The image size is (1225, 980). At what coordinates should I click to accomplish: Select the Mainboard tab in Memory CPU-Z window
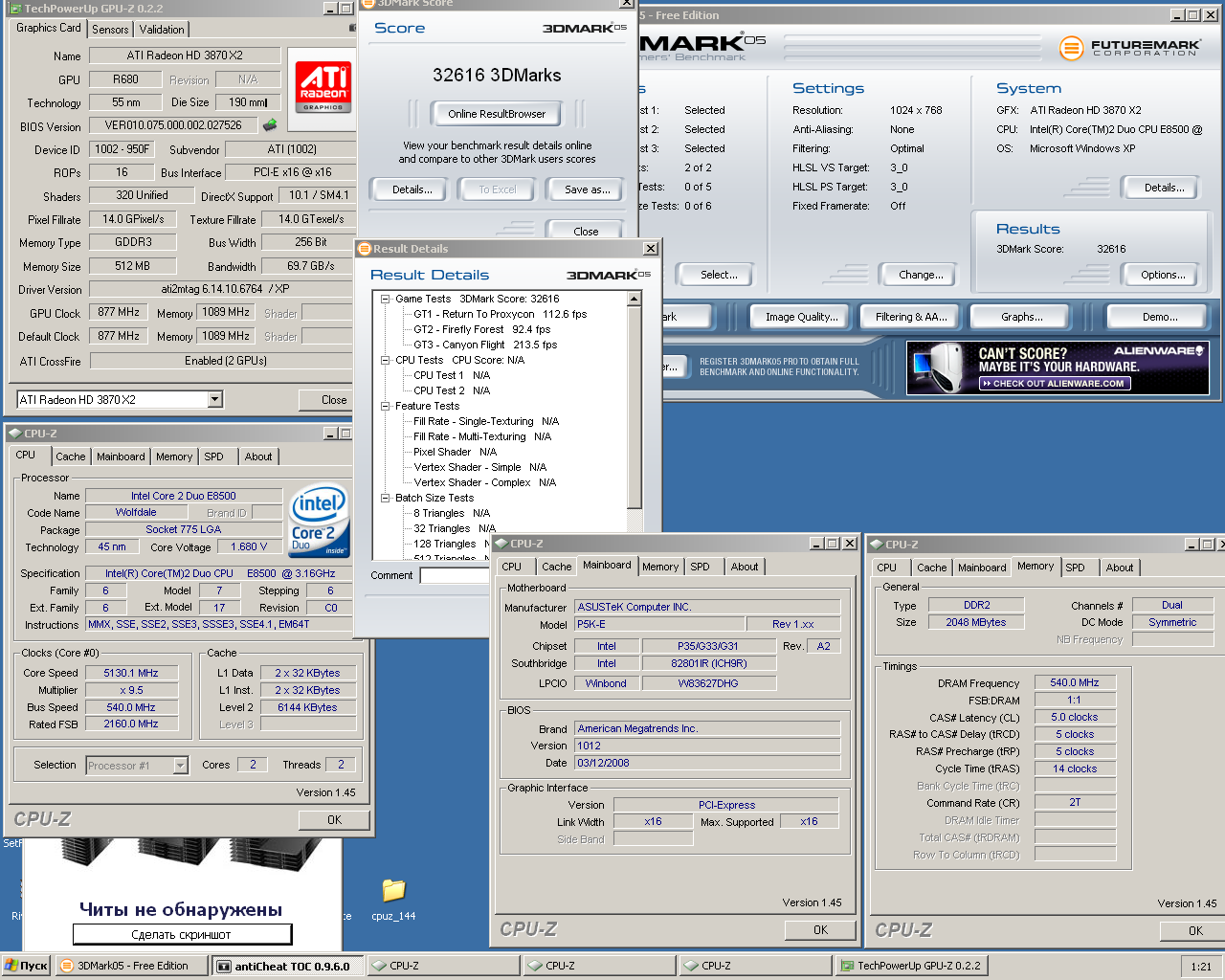tap(982, 568)
